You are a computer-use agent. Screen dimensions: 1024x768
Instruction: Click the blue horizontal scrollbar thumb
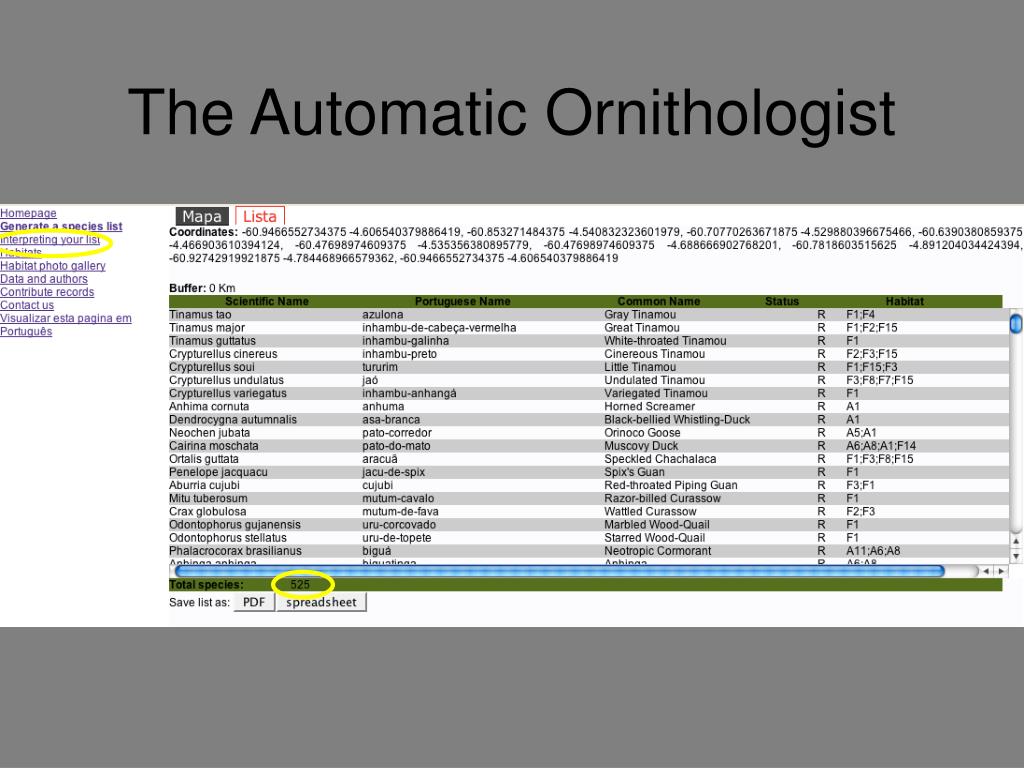[560, 571]
